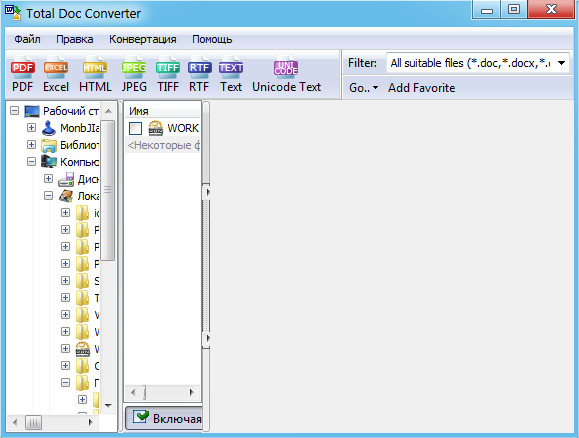Click the upper splitter arrow beside file list
The width and height of the screenshot is (579, 438).
click(x=206, y=192)
